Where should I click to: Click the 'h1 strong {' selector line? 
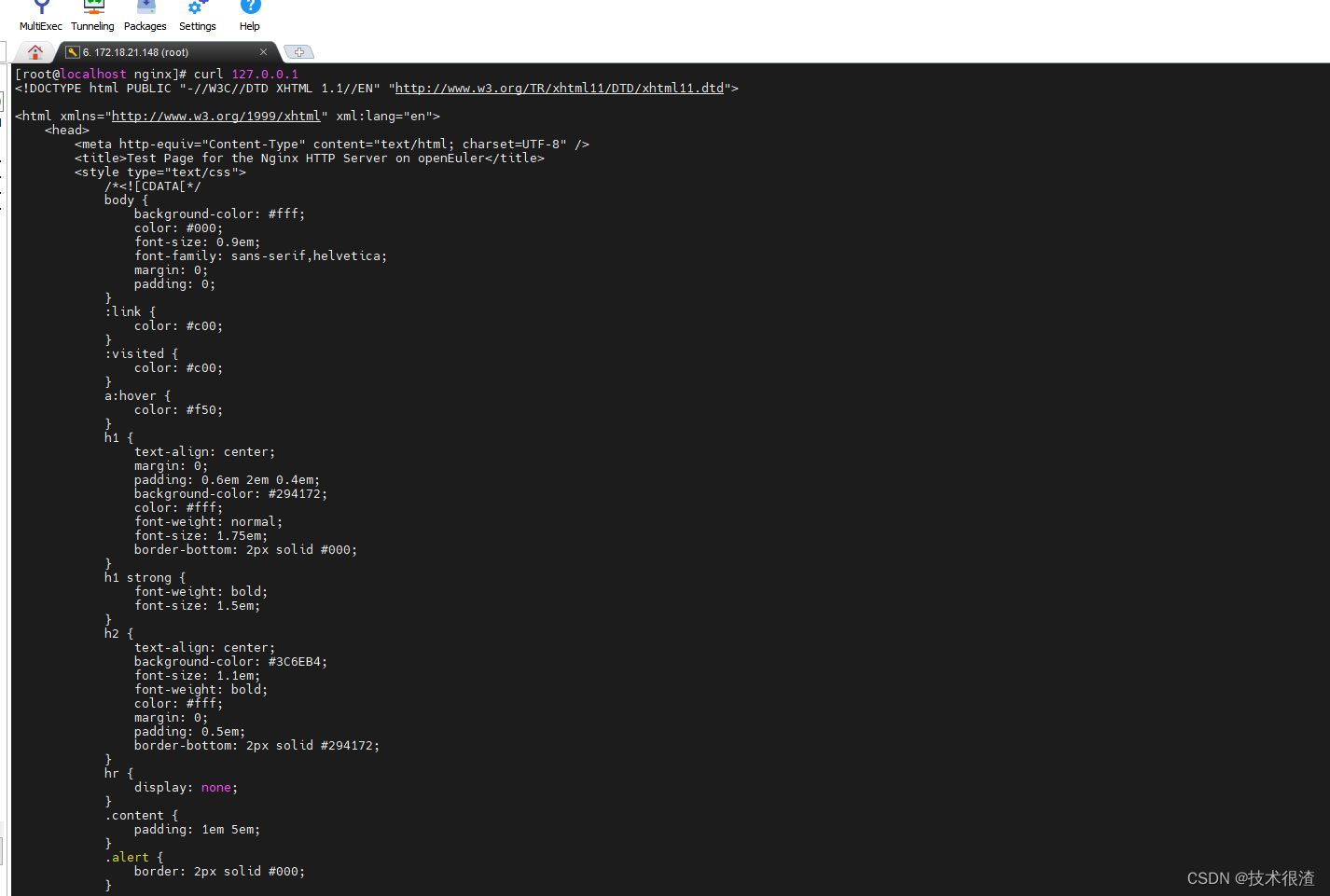(145, 578)
